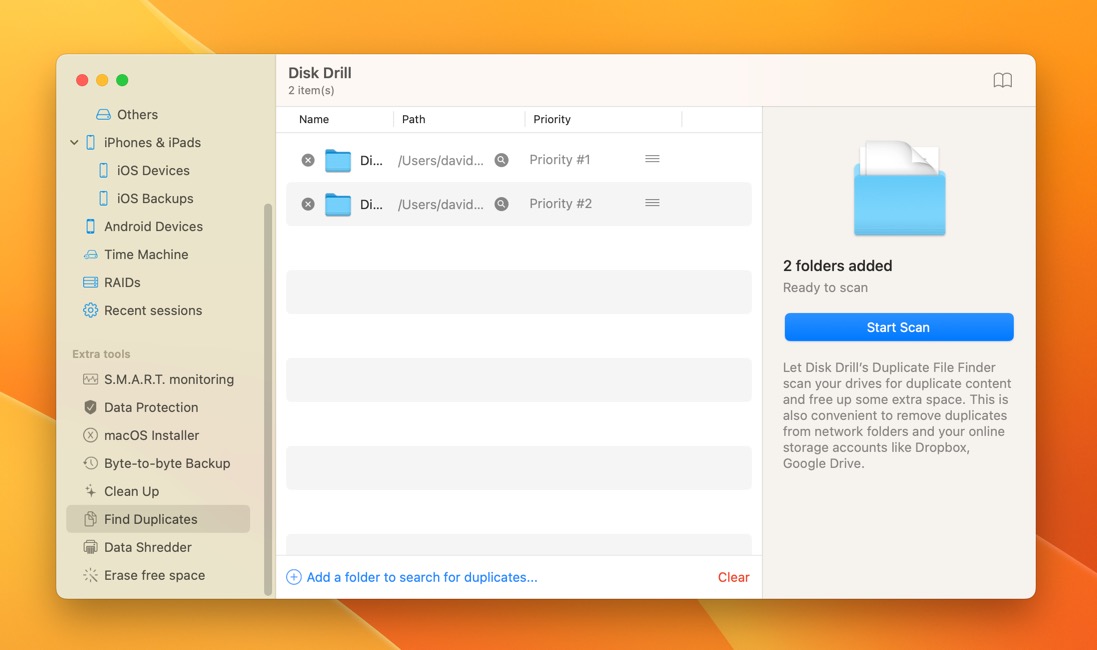Remove the Priority #2 folder entry

click(x=308, y=204)
